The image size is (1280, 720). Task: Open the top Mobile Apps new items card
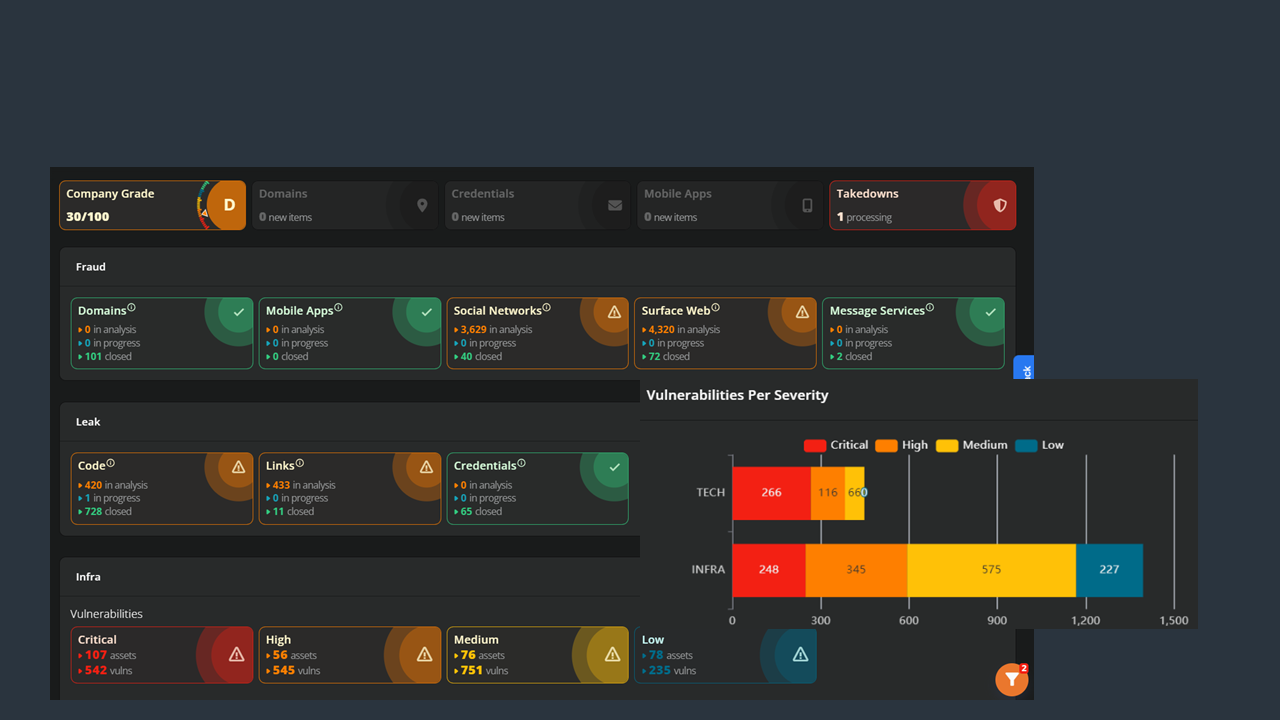point(729,205)
